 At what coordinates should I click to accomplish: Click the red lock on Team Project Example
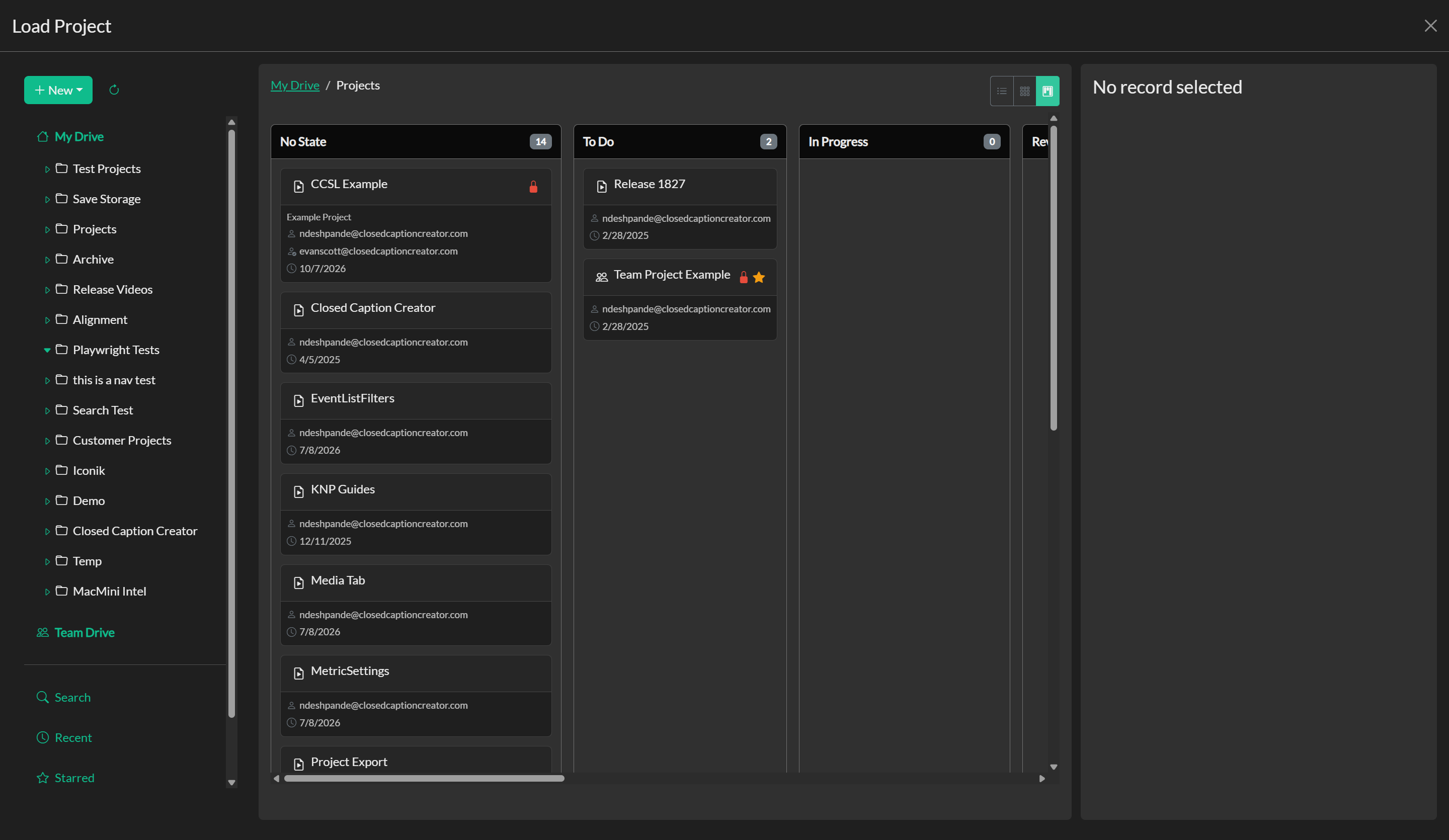744,277
